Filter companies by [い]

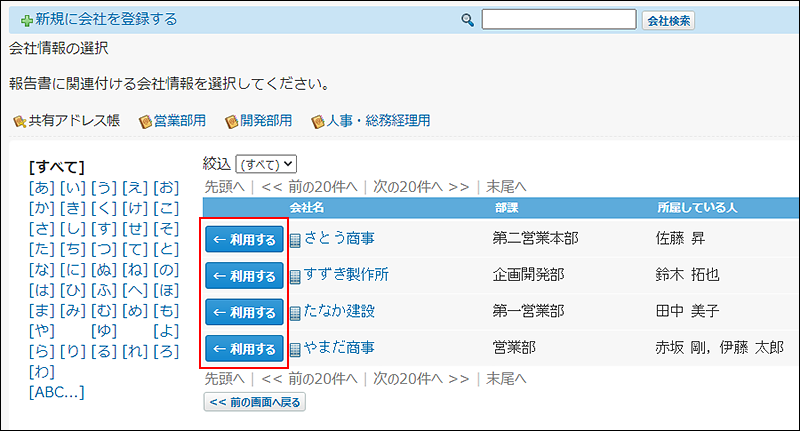tap(73, 188)
